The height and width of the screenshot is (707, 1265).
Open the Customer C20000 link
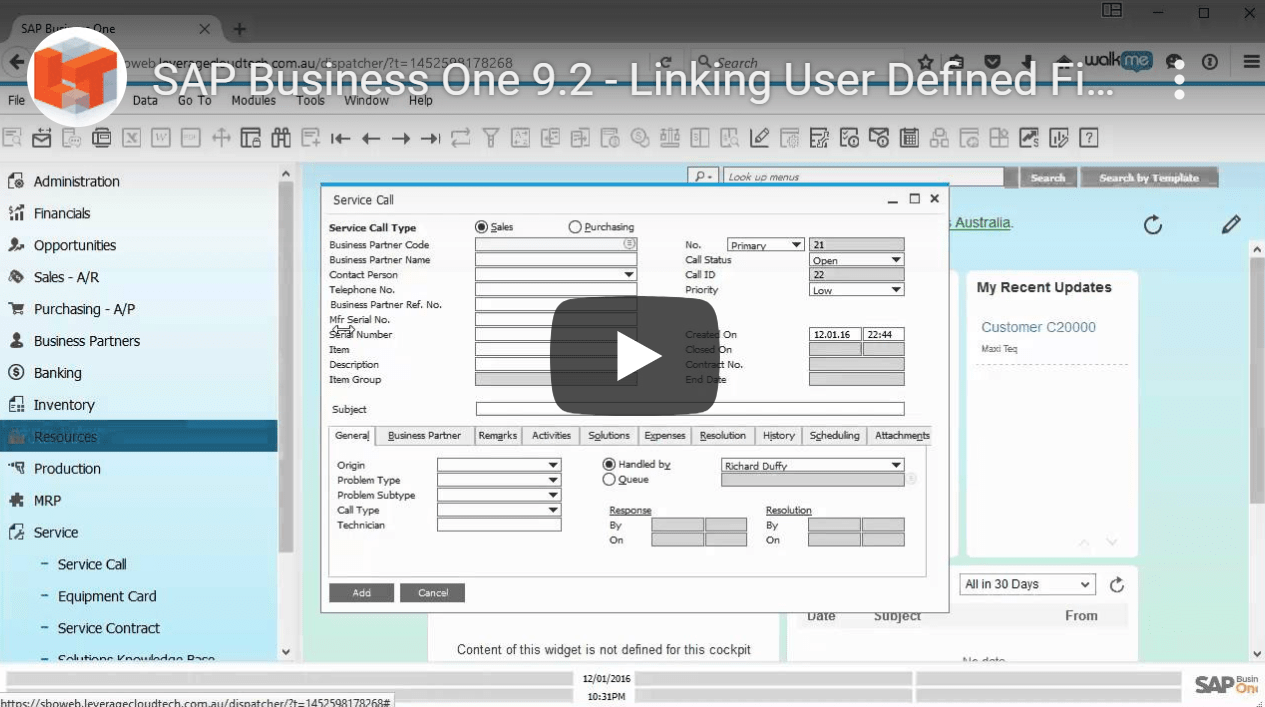[x=1038, y=327]
